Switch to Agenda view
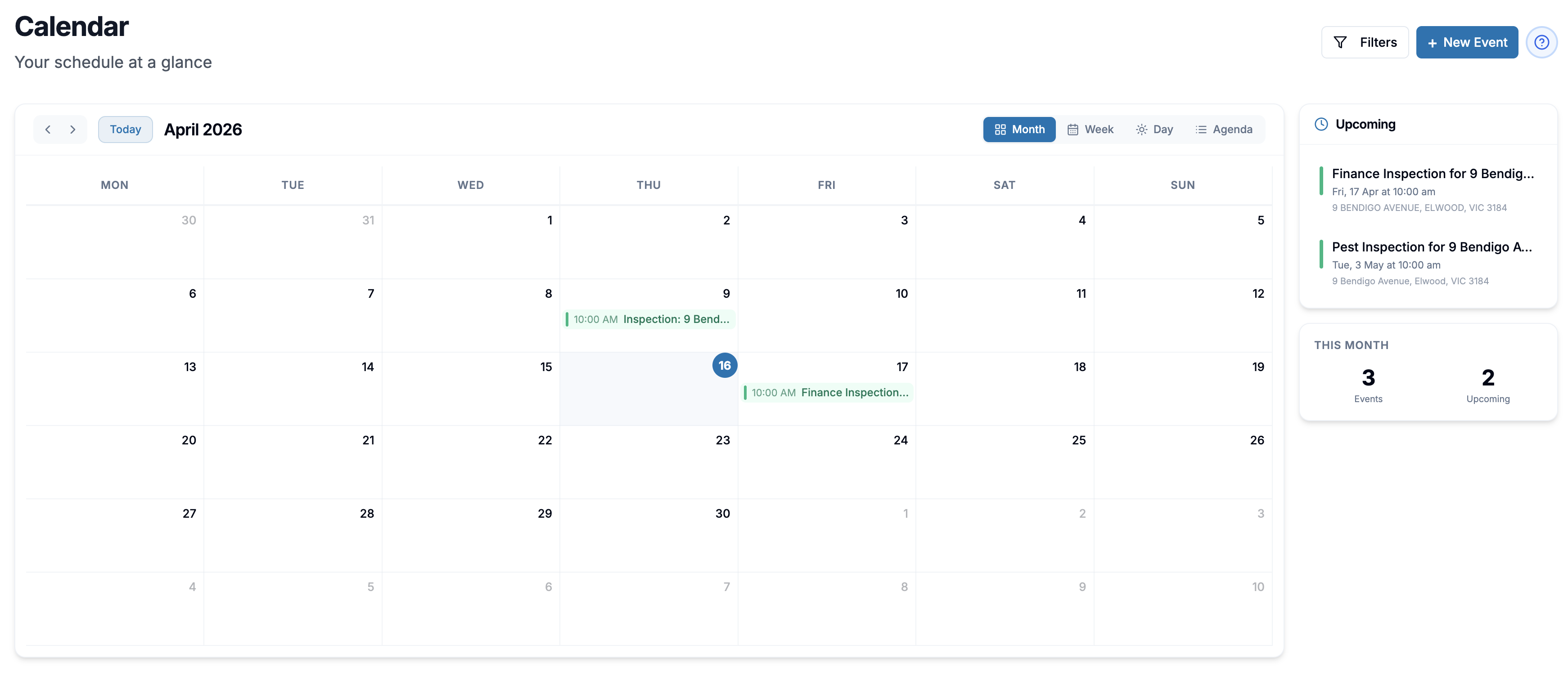 (1223, 130)
